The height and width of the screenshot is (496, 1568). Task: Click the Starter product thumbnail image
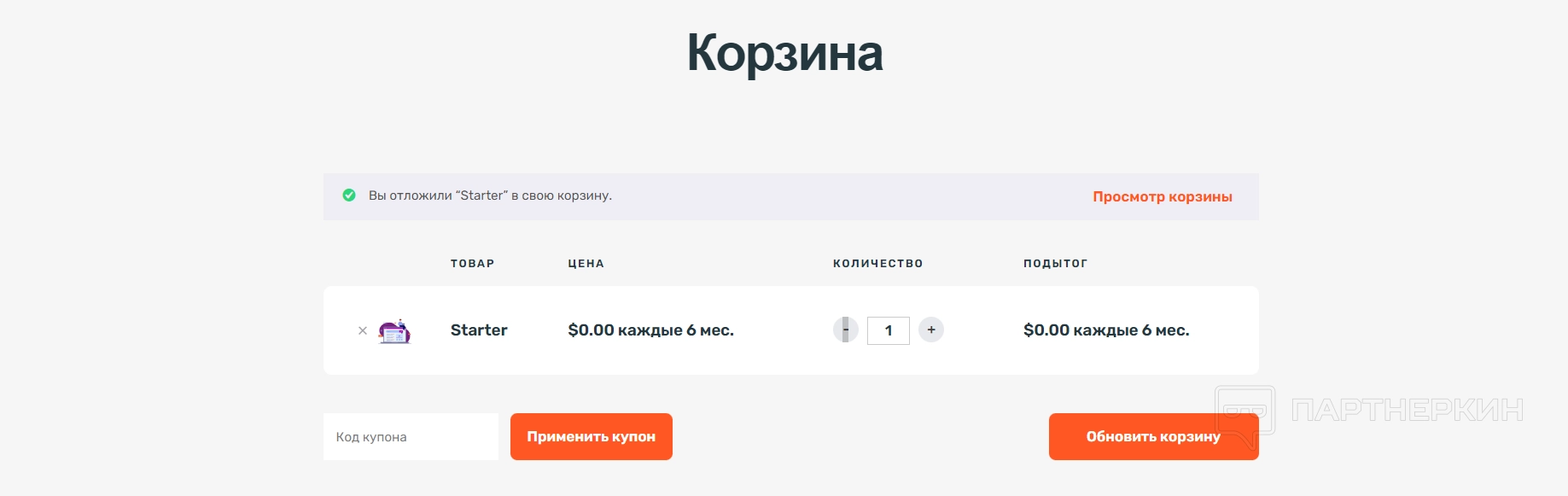(x=394, y=331)
